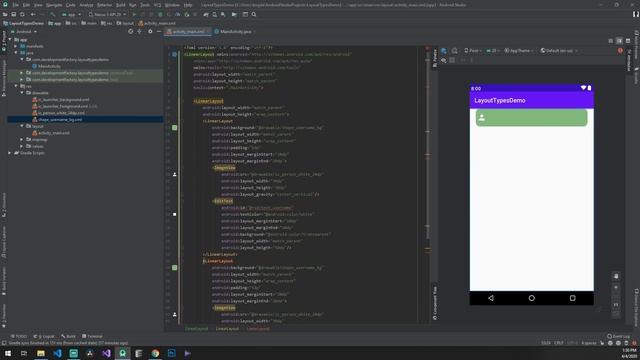Viewport: 640px width, 360px height.
Task: Expand the manifests folder
Action: [x=16, y=46]
